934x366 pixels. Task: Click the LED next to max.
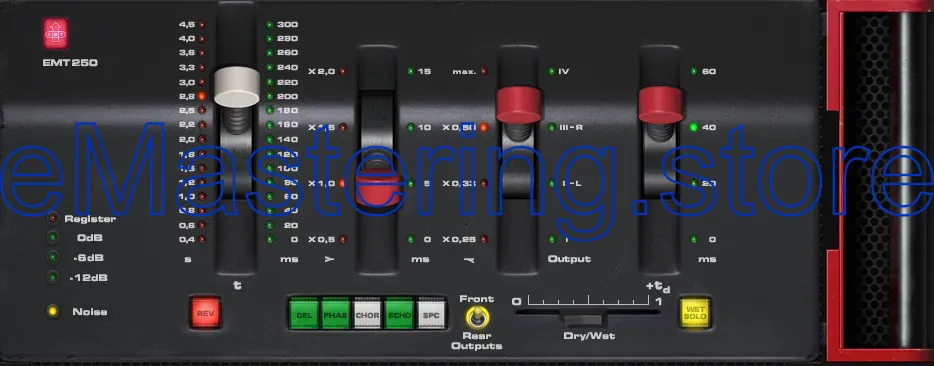[484, 72]
